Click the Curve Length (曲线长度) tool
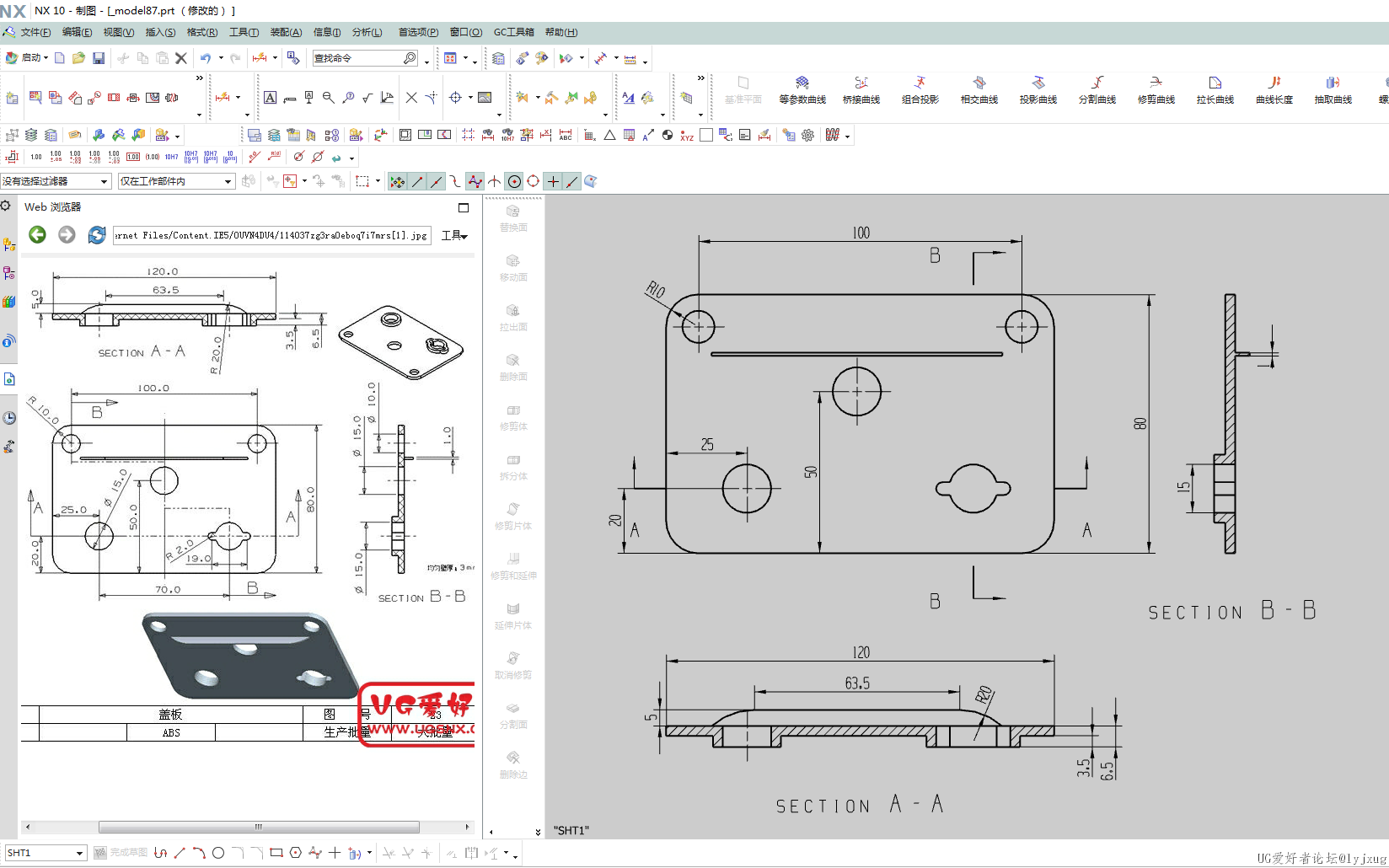This screenshot has height=868, width=1389. (1274, 90)
